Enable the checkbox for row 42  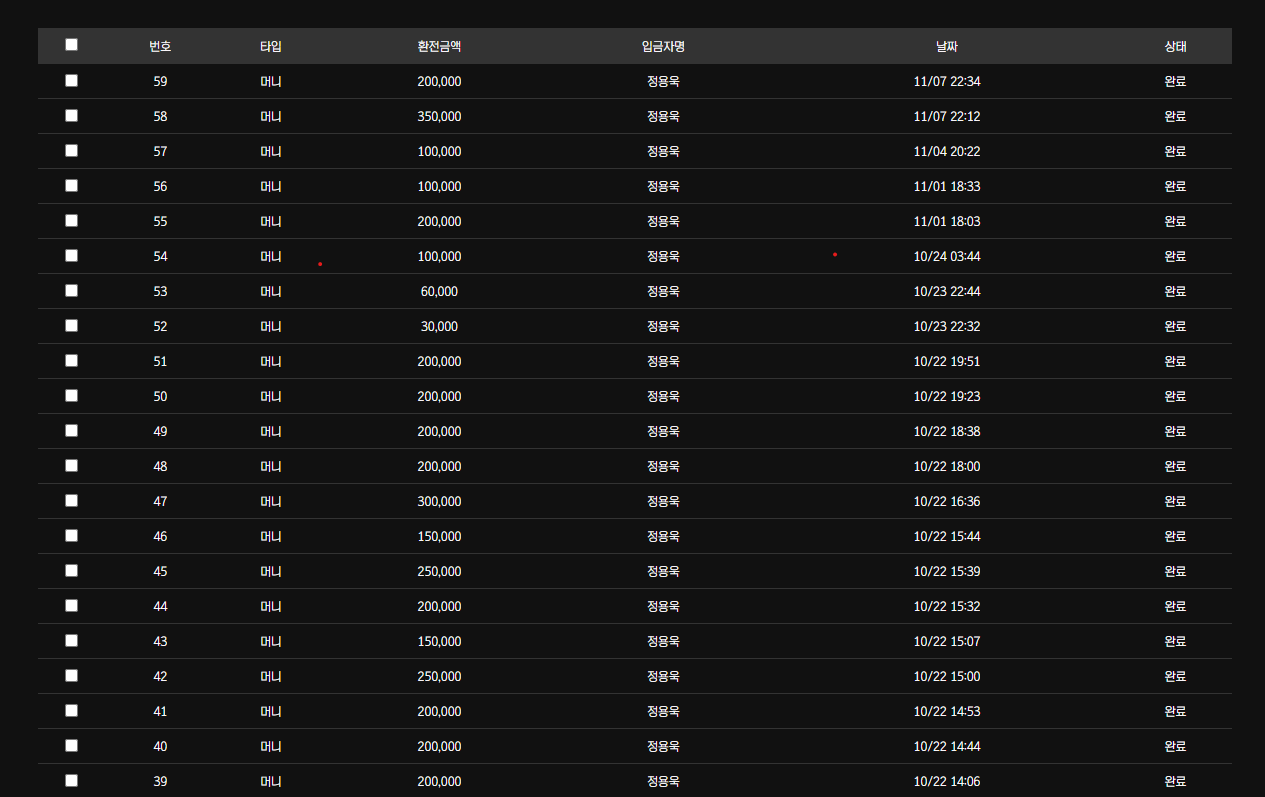71,676
